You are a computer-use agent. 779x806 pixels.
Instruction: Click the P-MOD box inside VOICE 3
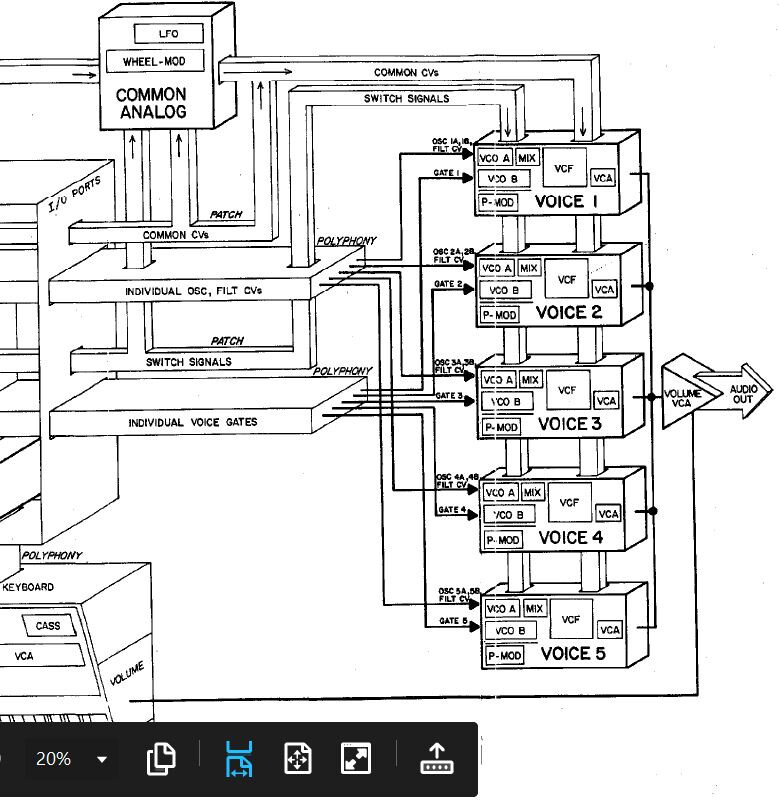point(501,427)
